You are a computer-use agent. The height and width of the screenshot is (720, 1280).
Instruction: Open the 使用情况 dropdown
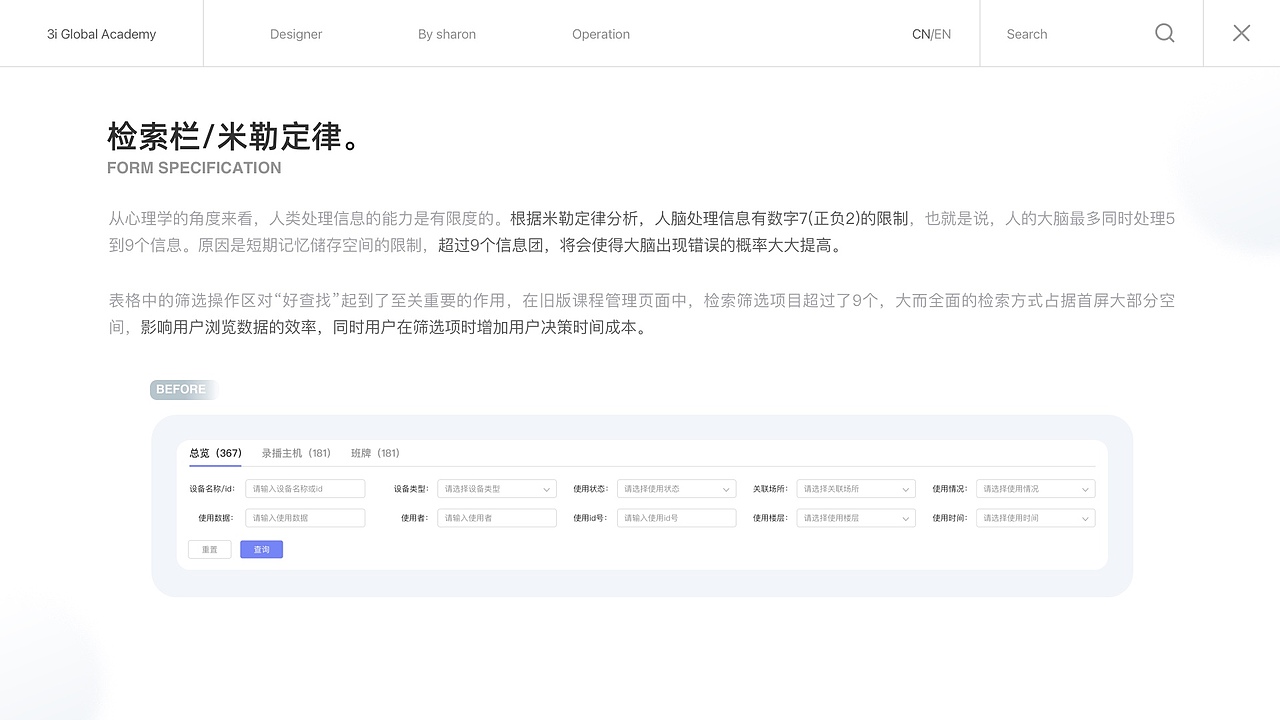coord(1035,488)
